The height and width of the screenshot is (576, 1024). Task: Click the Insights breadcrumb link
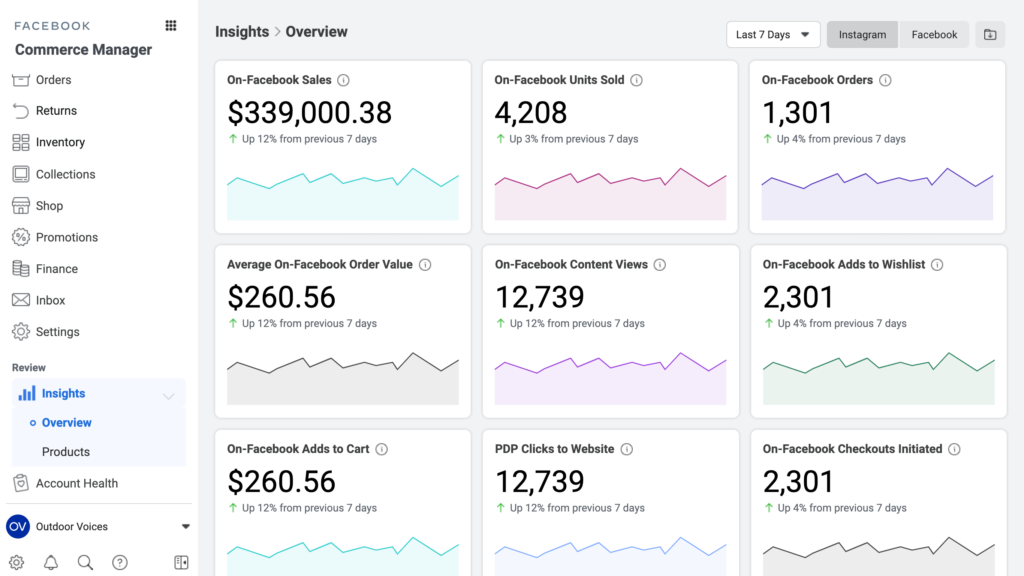click(x=242, y=31)
